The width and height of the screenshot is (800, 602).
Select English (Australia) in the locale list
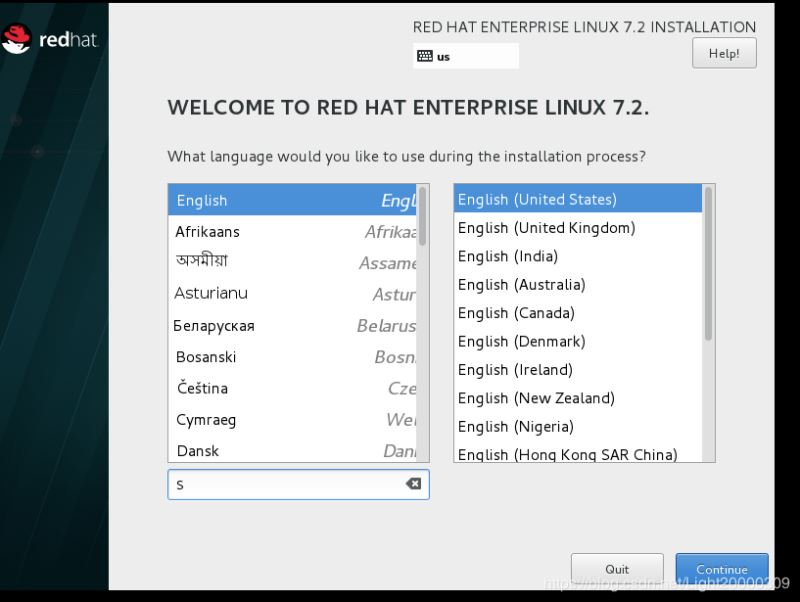point(522,284)
